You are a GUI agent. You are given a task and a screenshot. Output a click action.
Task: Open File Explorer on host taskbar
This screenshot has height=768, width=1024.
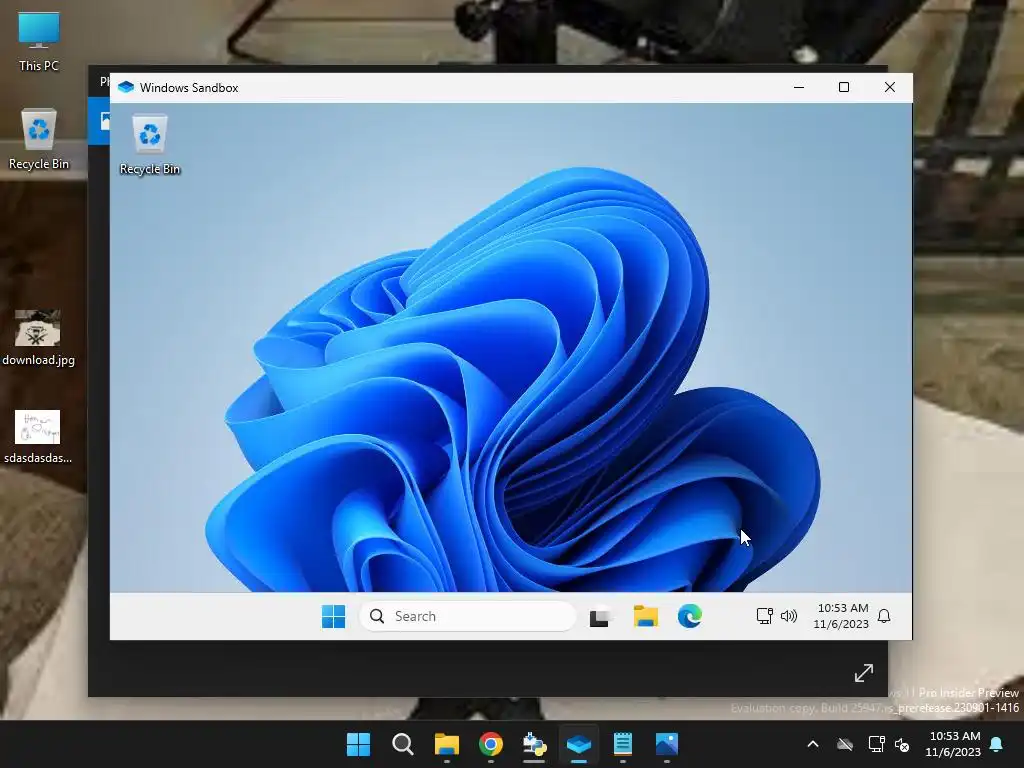(447, 744)
